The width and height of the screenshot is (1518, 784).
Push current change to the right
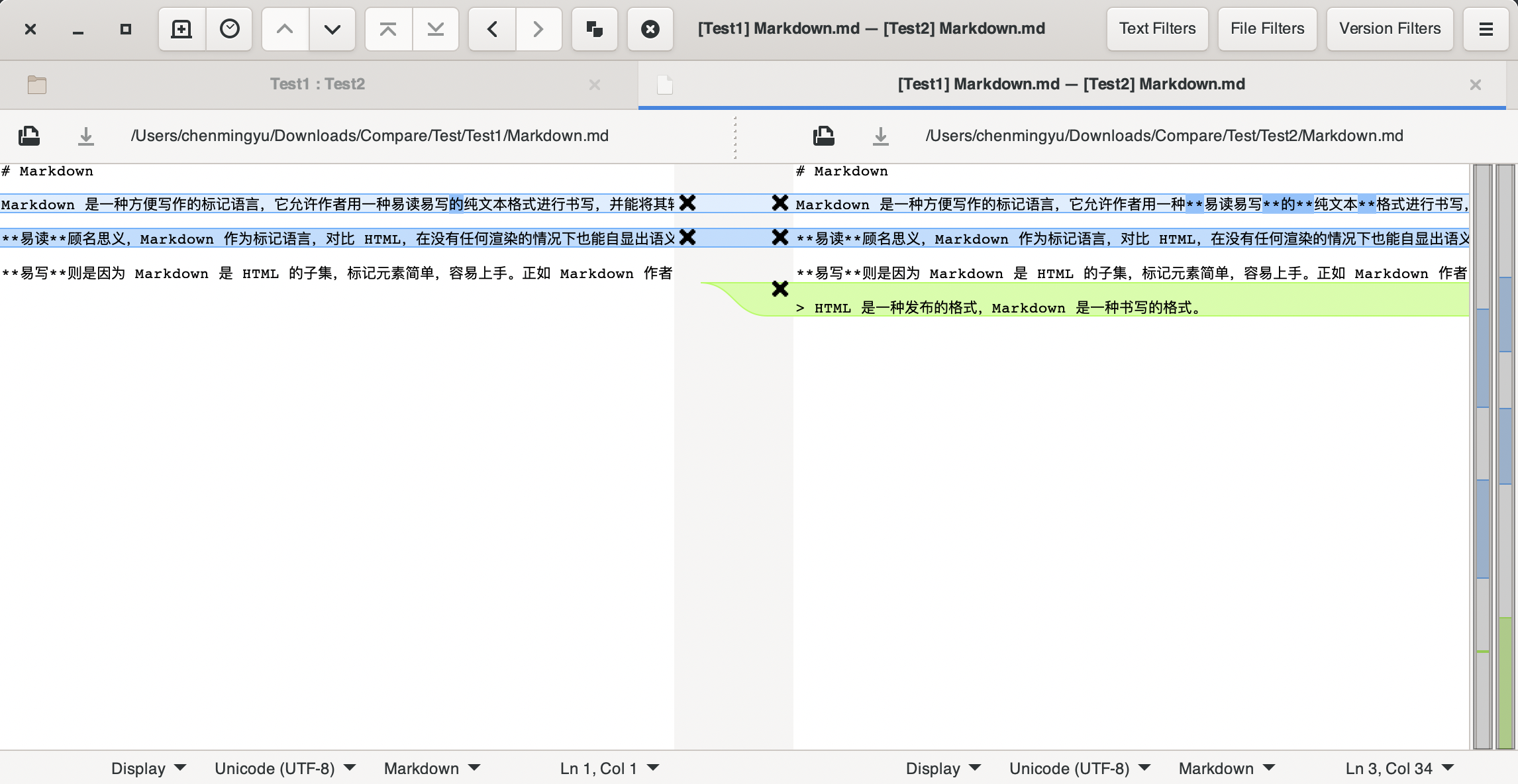pyautogui.click(x=539, y=29)
